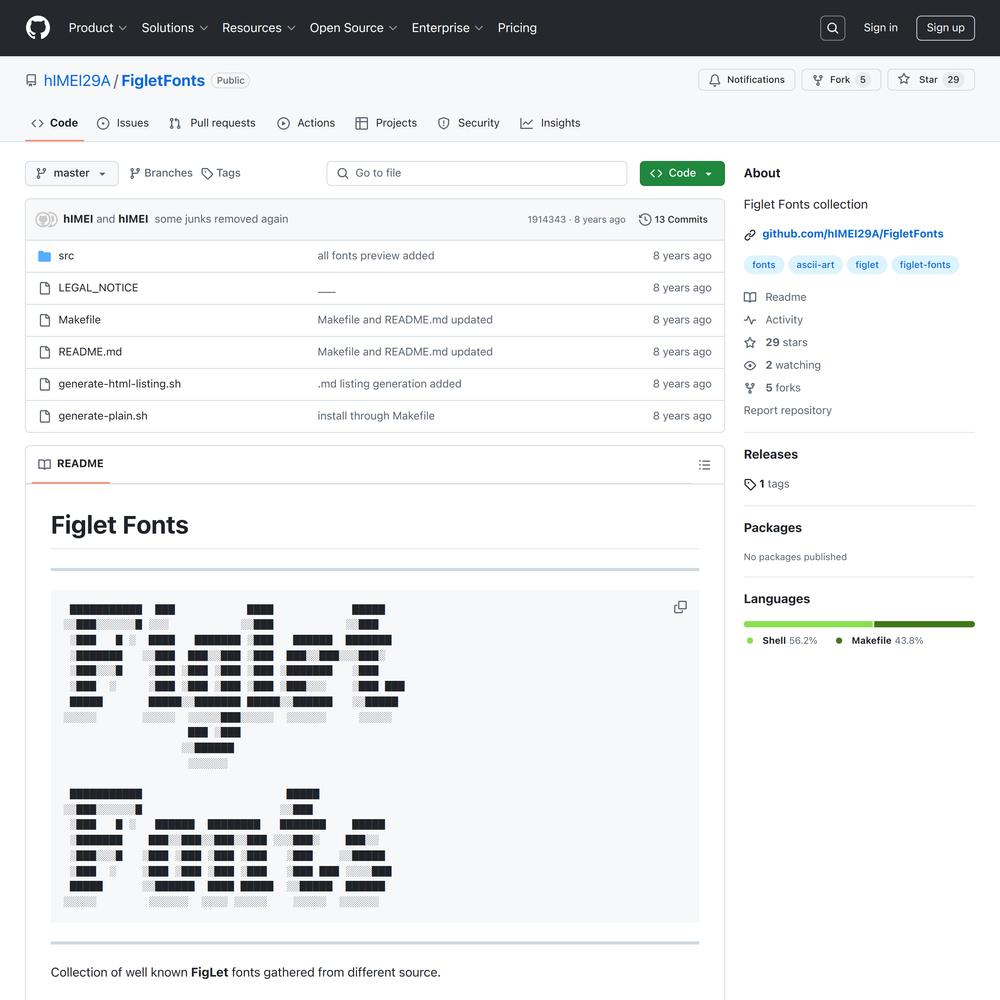Click the Sign in link
Viewport: 1000px width, 1000px height.
(880, 28)
